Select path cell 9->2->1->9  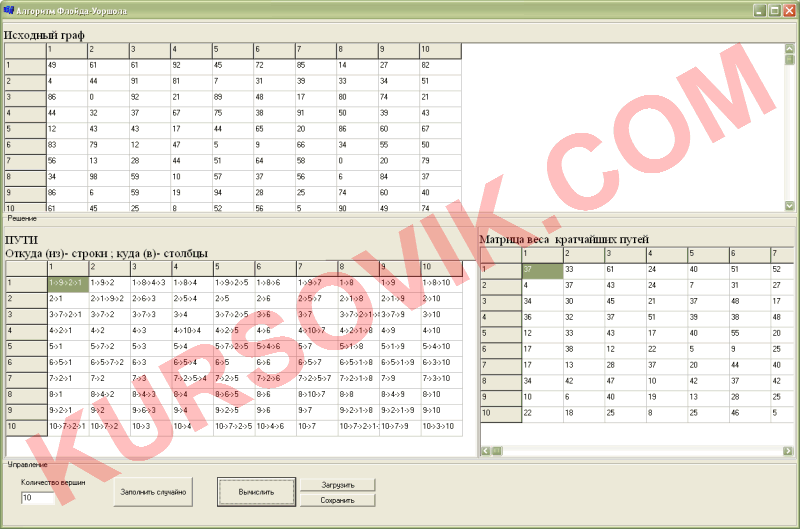401,411
